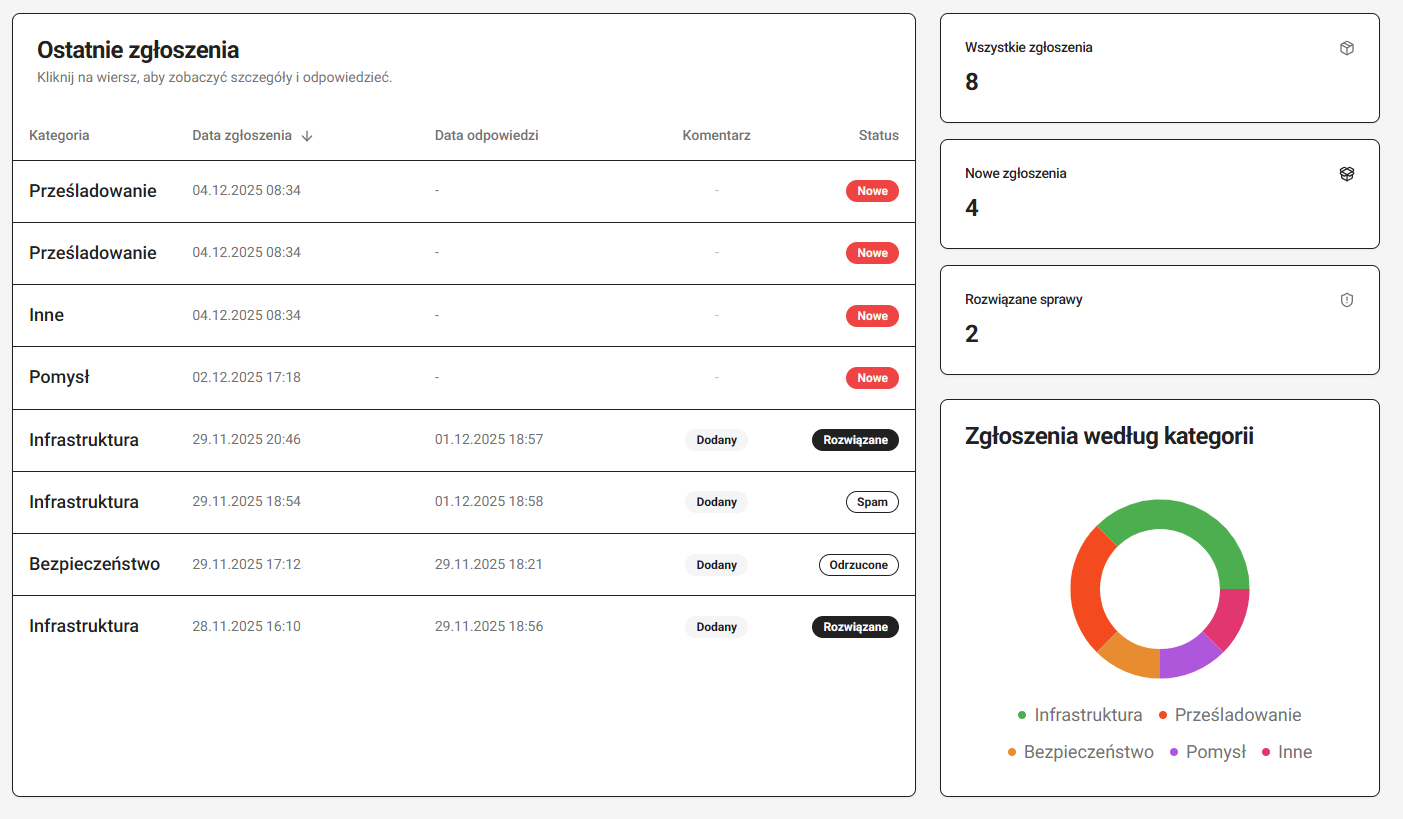1403x819 pixels.
Task: Click the Spam status badge
Action: 872,502
